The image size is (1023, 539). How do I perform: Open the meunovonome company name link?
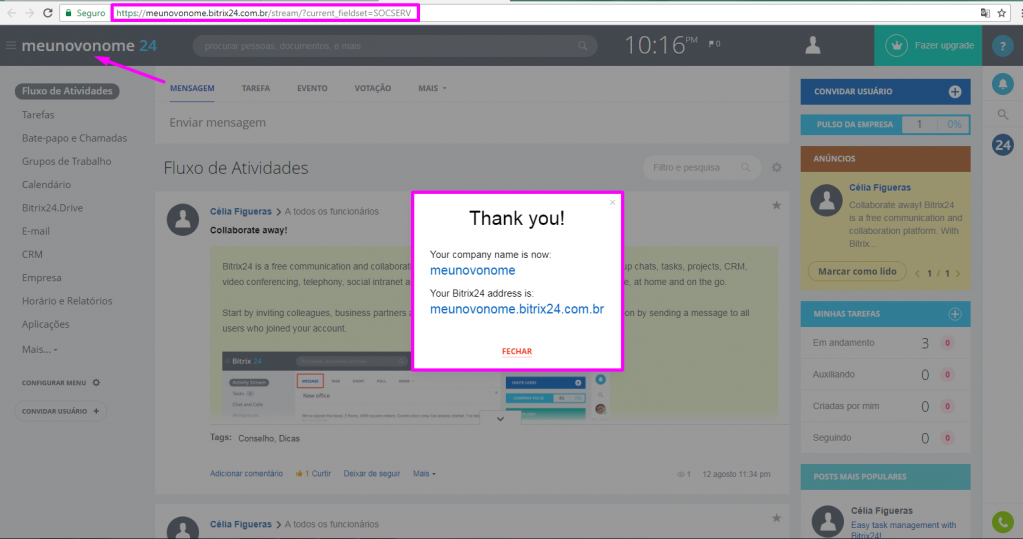click(x=472, y=270)
